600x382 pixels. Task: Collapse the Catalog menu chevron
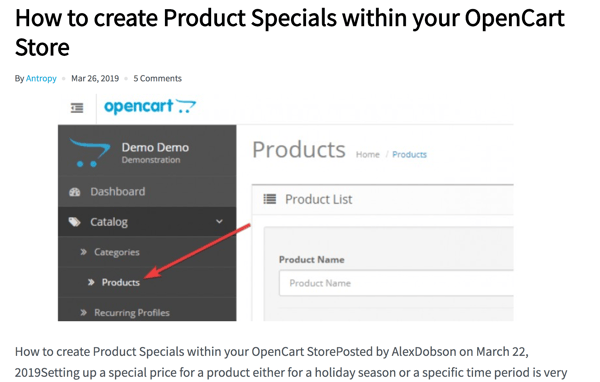tap(219, 222)
